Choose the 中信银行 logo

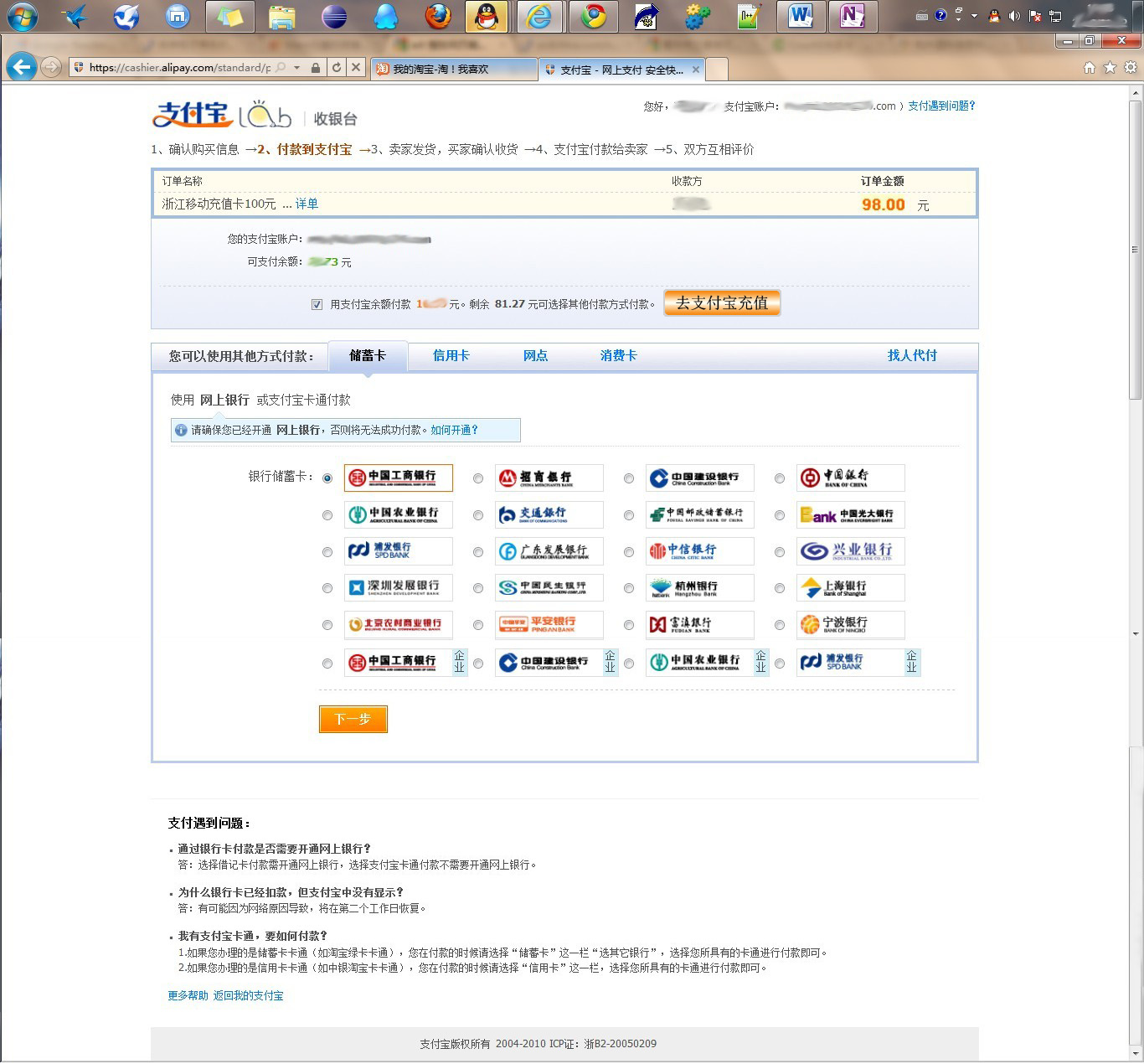coord(700,551)
